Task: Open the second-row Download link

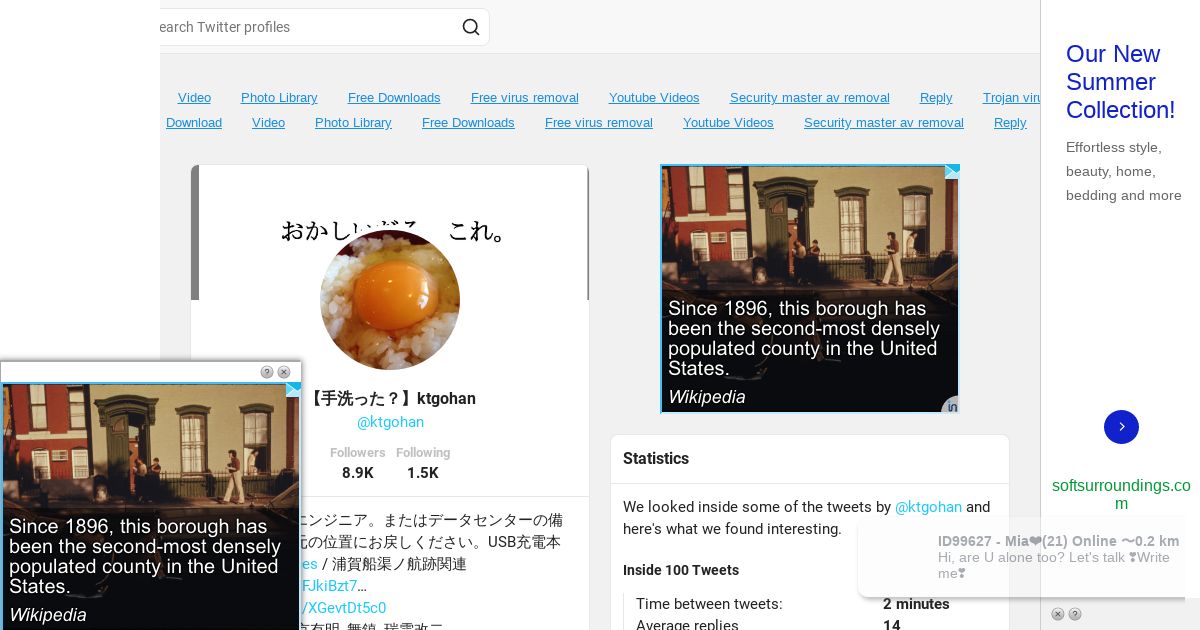Action: [x=194, y=123]
